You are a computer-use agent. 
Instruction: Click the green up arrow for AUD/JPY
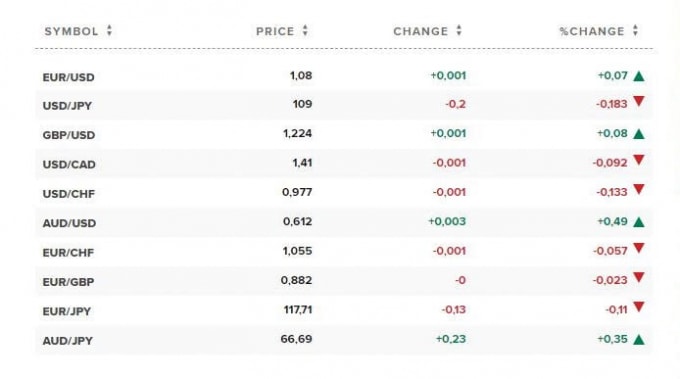click(x=639, y=340)
